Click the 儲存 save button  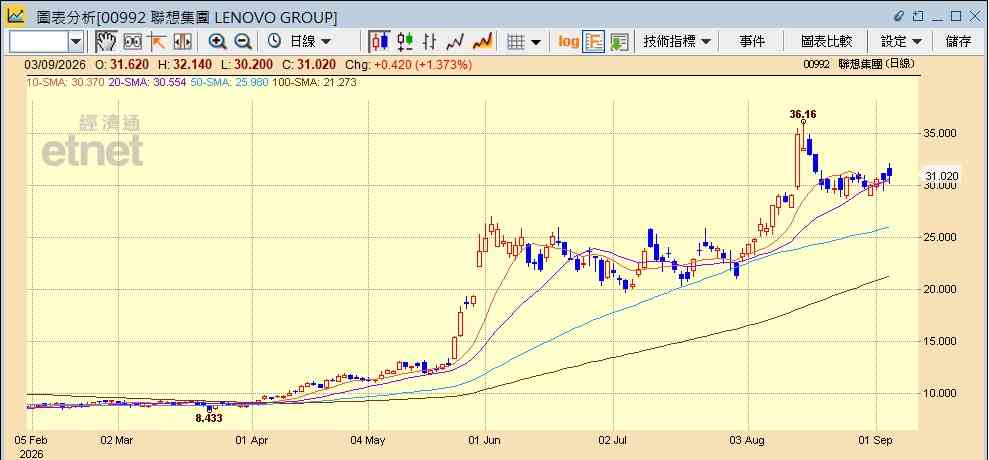pos(958,42)
